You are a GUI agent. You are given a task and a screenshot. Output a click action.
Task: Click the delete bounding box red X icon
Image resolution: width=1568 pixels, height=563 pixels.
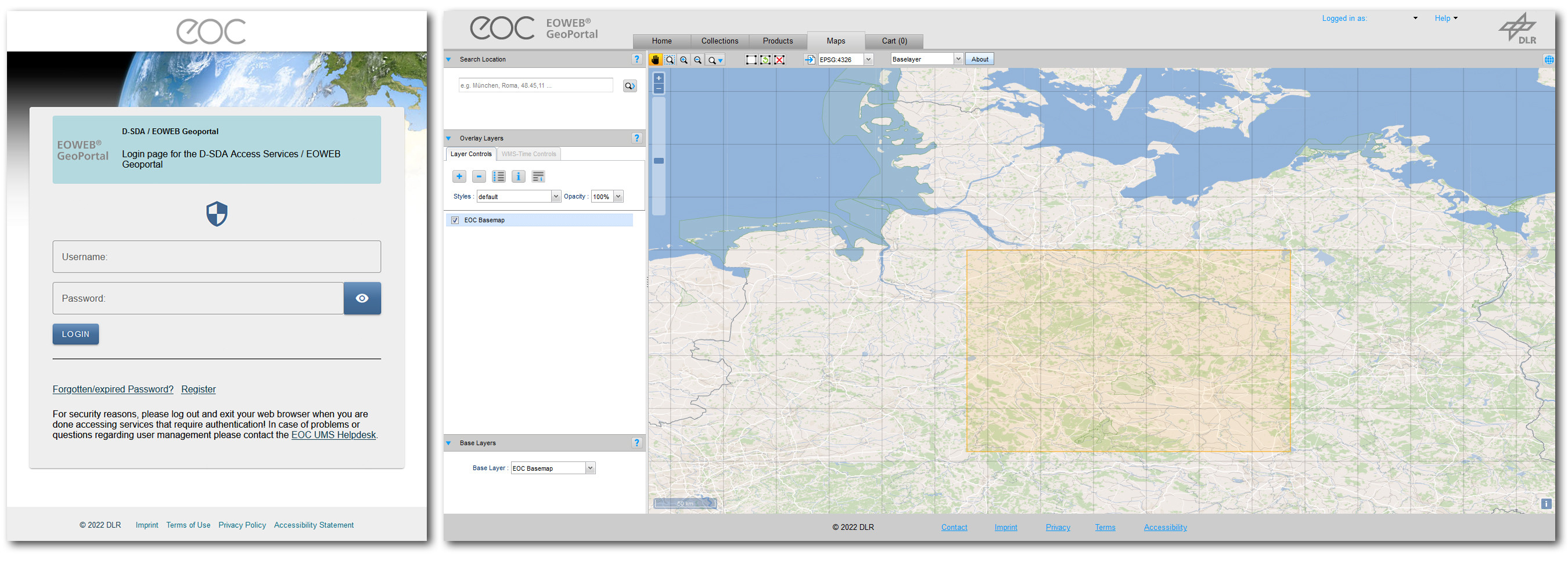point(779,60)
